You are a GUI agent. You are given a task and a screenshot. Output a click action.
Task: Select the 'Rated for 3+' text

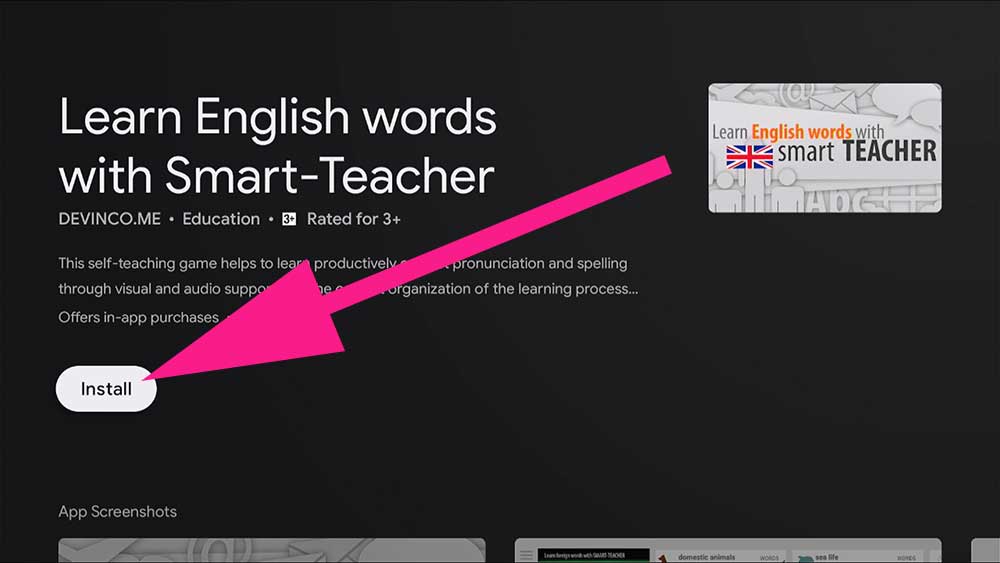[x=353, y=219]
